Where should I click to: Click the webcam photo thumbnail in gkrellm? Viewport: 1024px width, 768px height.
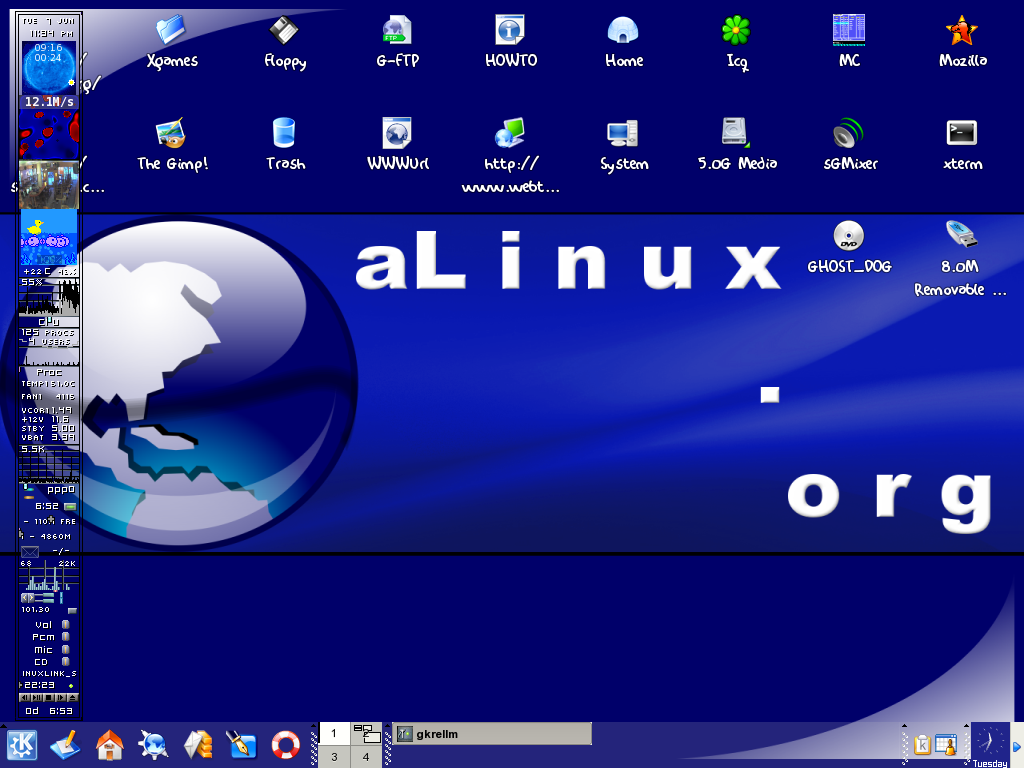49,185
